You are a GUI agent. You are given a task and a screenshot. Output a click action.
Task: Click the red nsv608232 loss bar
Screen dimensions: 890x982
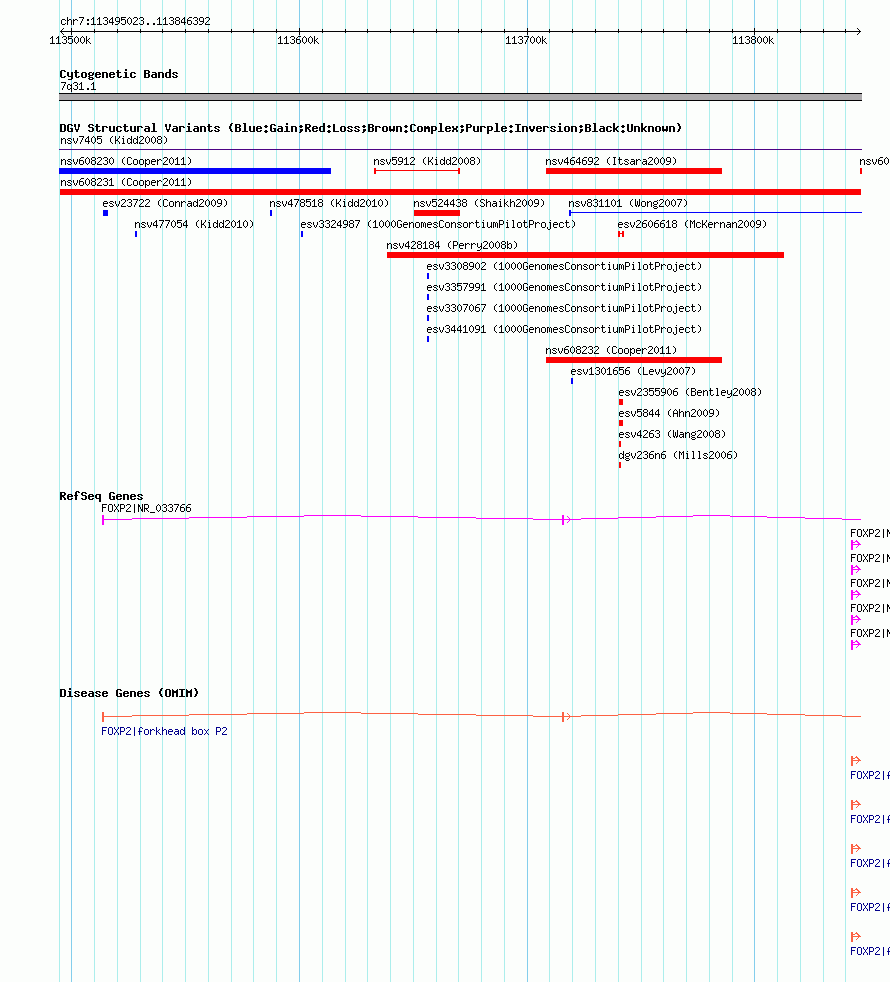pyautogui.click(x=634, y=360)
